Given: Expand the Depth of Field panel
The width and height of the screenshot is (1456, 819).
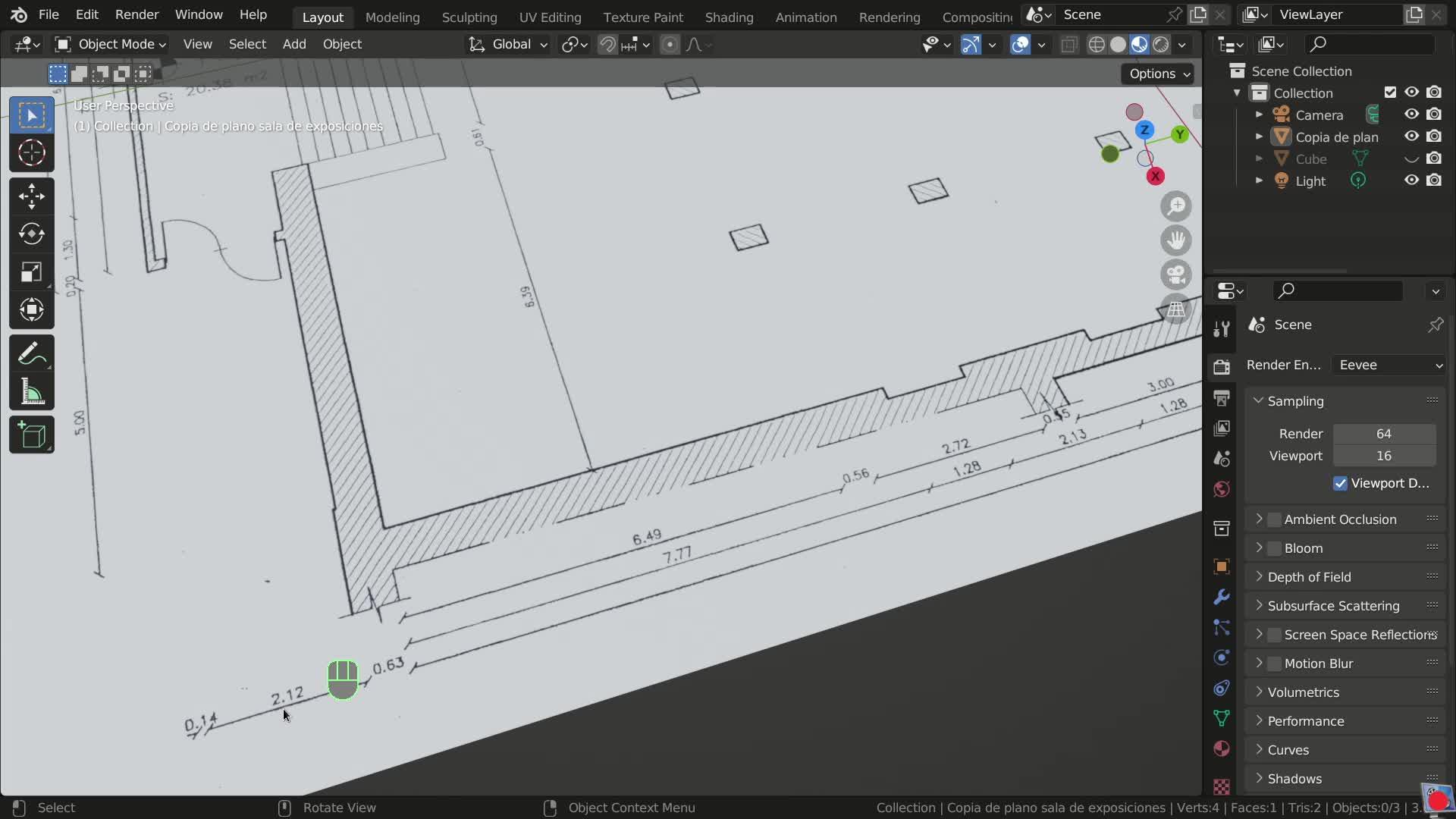Looking at the screenshot, I should pos(1309,577).
